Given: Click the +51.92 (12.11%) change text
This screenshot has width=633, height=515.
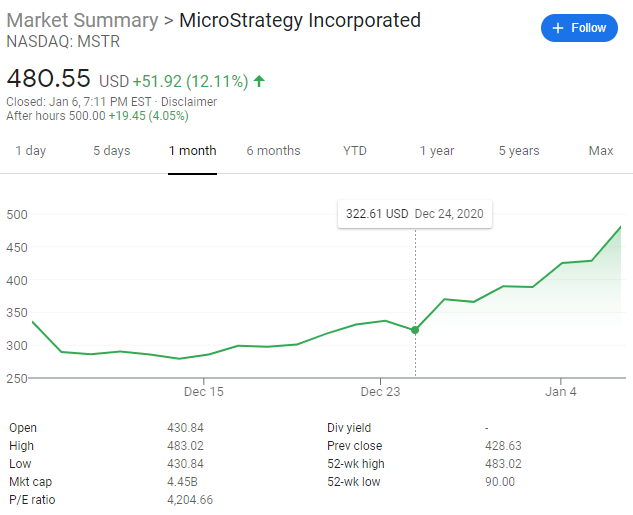Looking at the screenshot, I should tap(190, 82).
